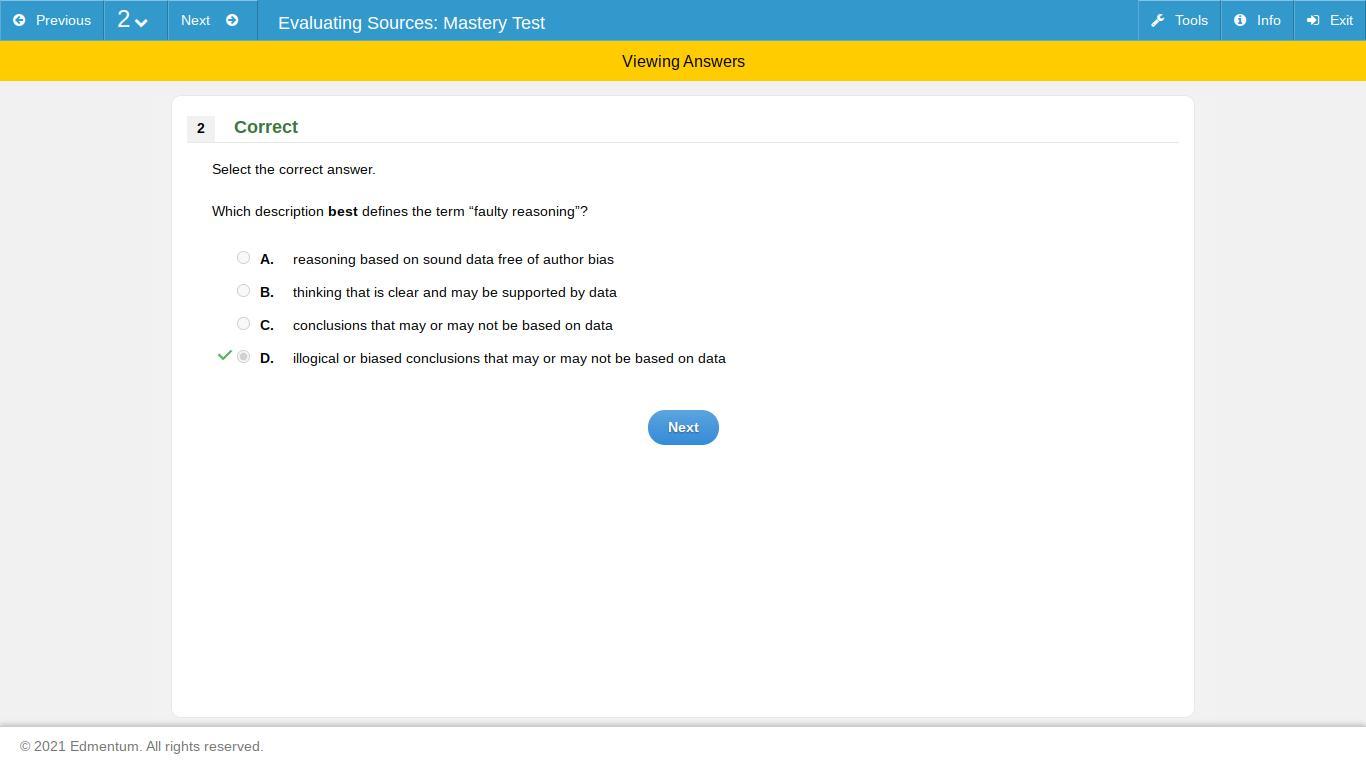Image resolution: width=1366 pixels, height=768 pixels.
Task: Click the question text about "faulty reasoning"
Action: point(400,211)
